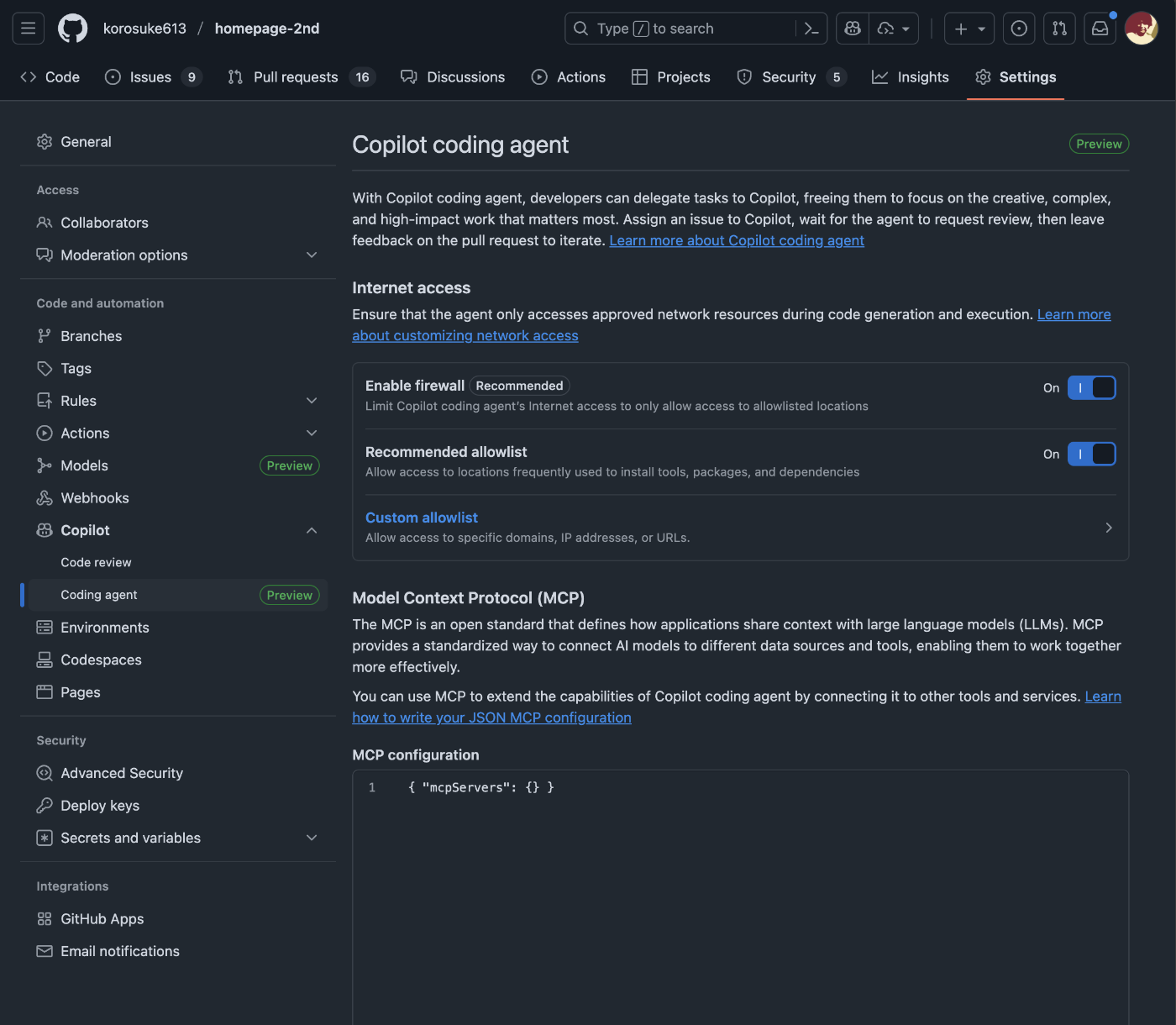1176x1025 pixels.
Task: Select Coding agent in sidebar
Action: pos(178,595)
